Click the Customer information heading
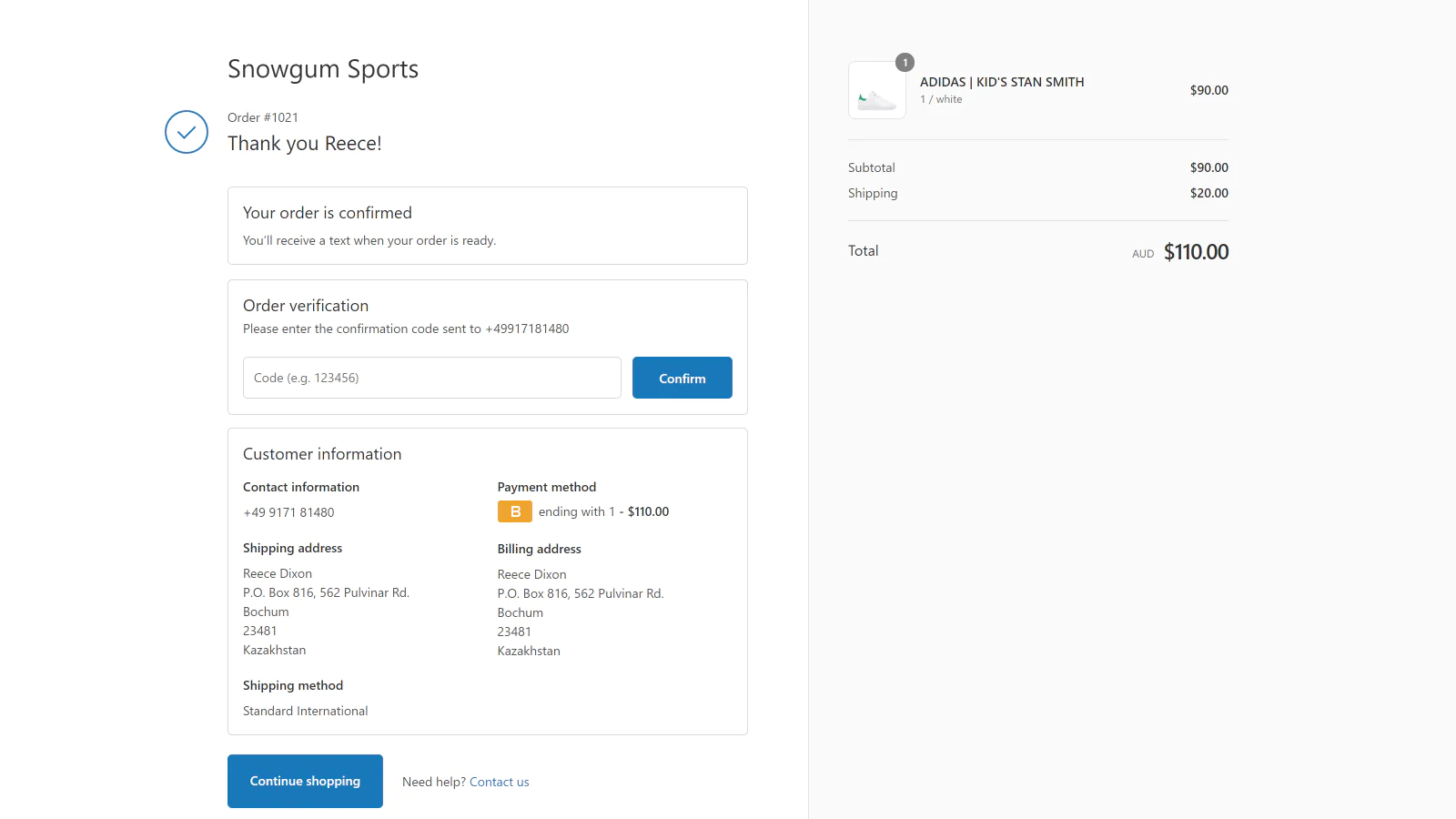This screenshot has width=1456, height=819. coord(322,454)
